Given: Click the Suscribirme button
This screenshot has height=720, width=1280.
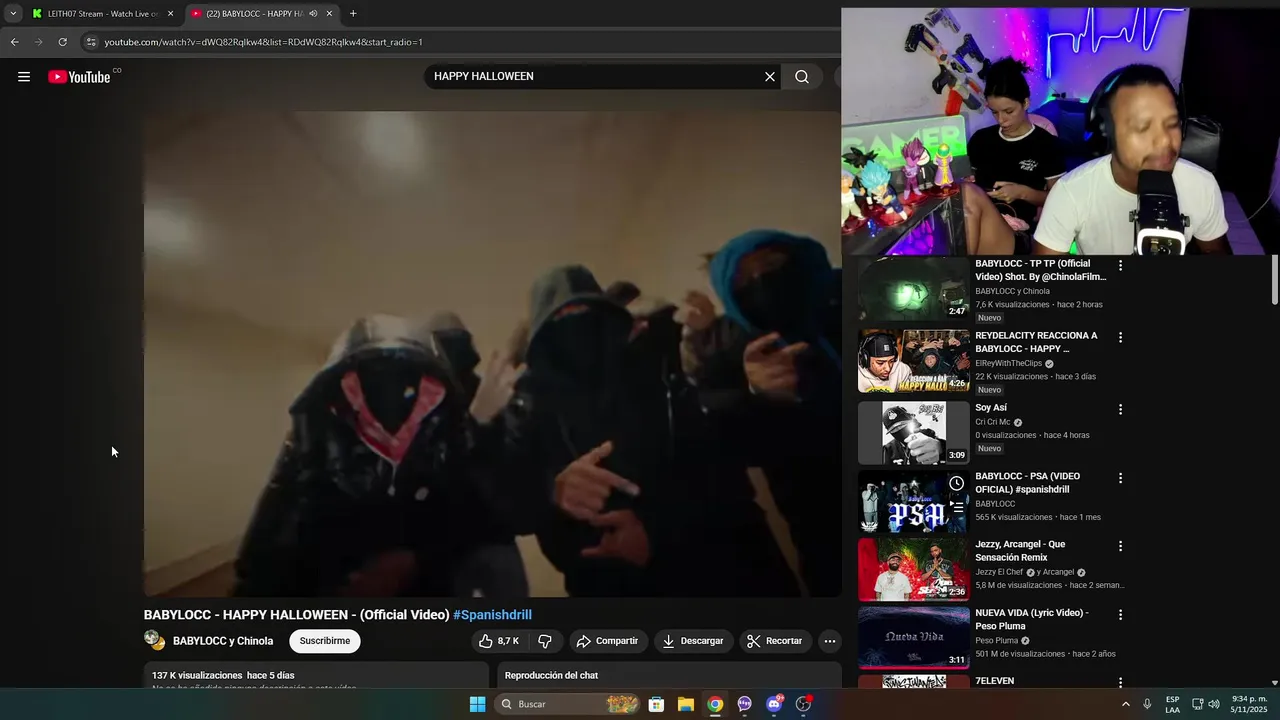Looking at the screenshot, I should point(325,641).
